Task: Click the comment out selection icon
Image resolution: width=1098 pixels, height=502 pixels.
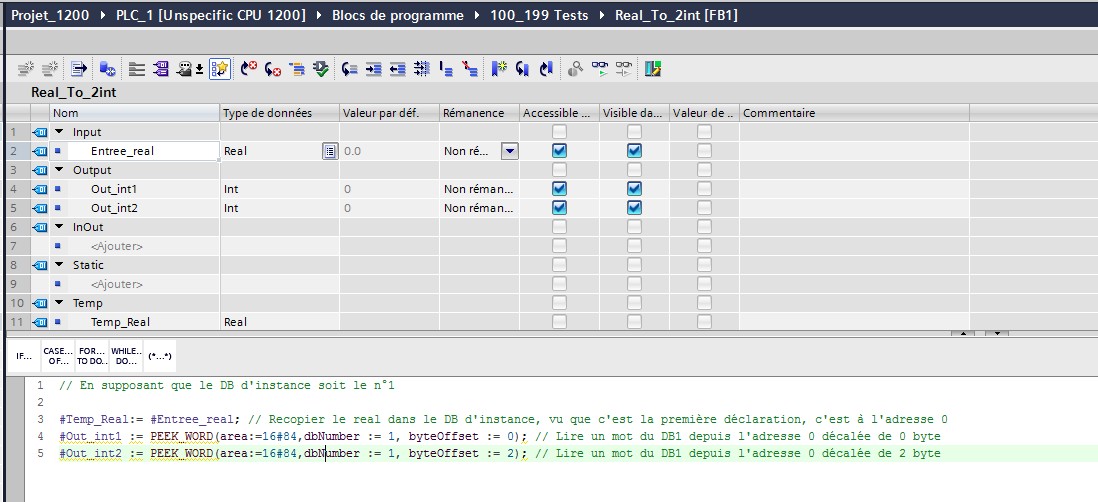Action: 446,69
